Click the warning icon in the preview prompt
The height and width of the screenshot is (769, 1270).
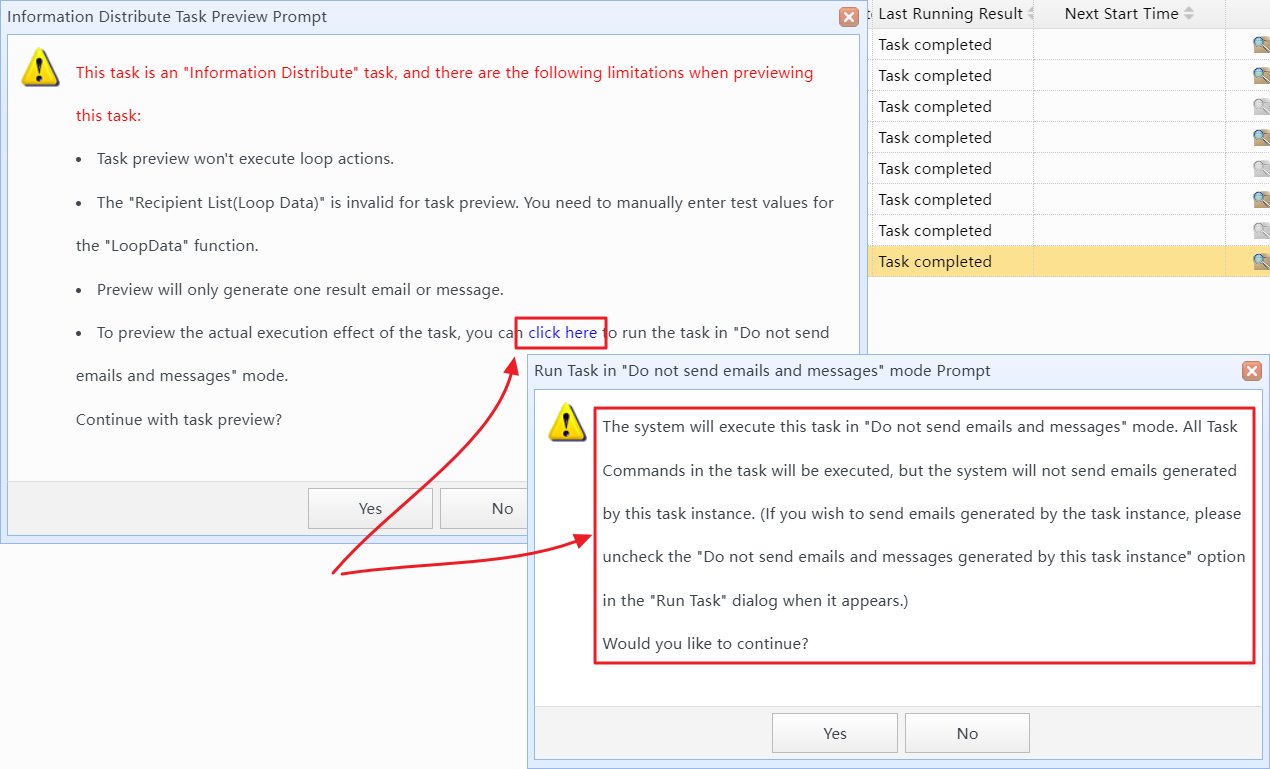(41, 66)
